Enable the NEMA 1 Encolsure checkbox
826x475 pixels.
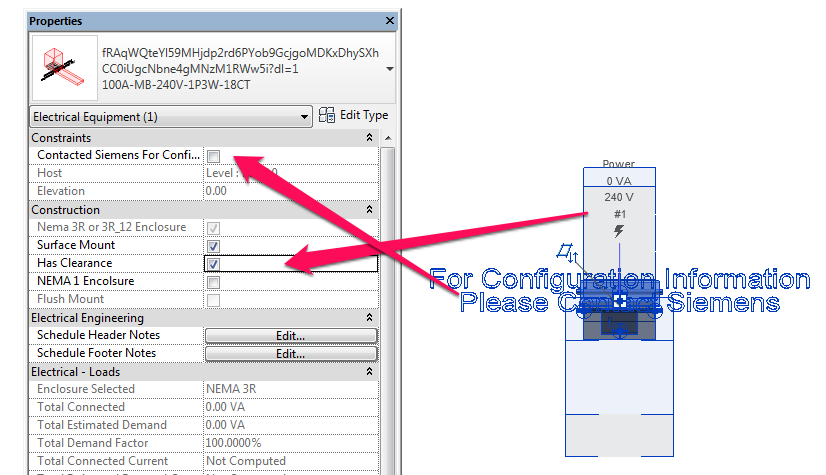click(x=213, y=282)
